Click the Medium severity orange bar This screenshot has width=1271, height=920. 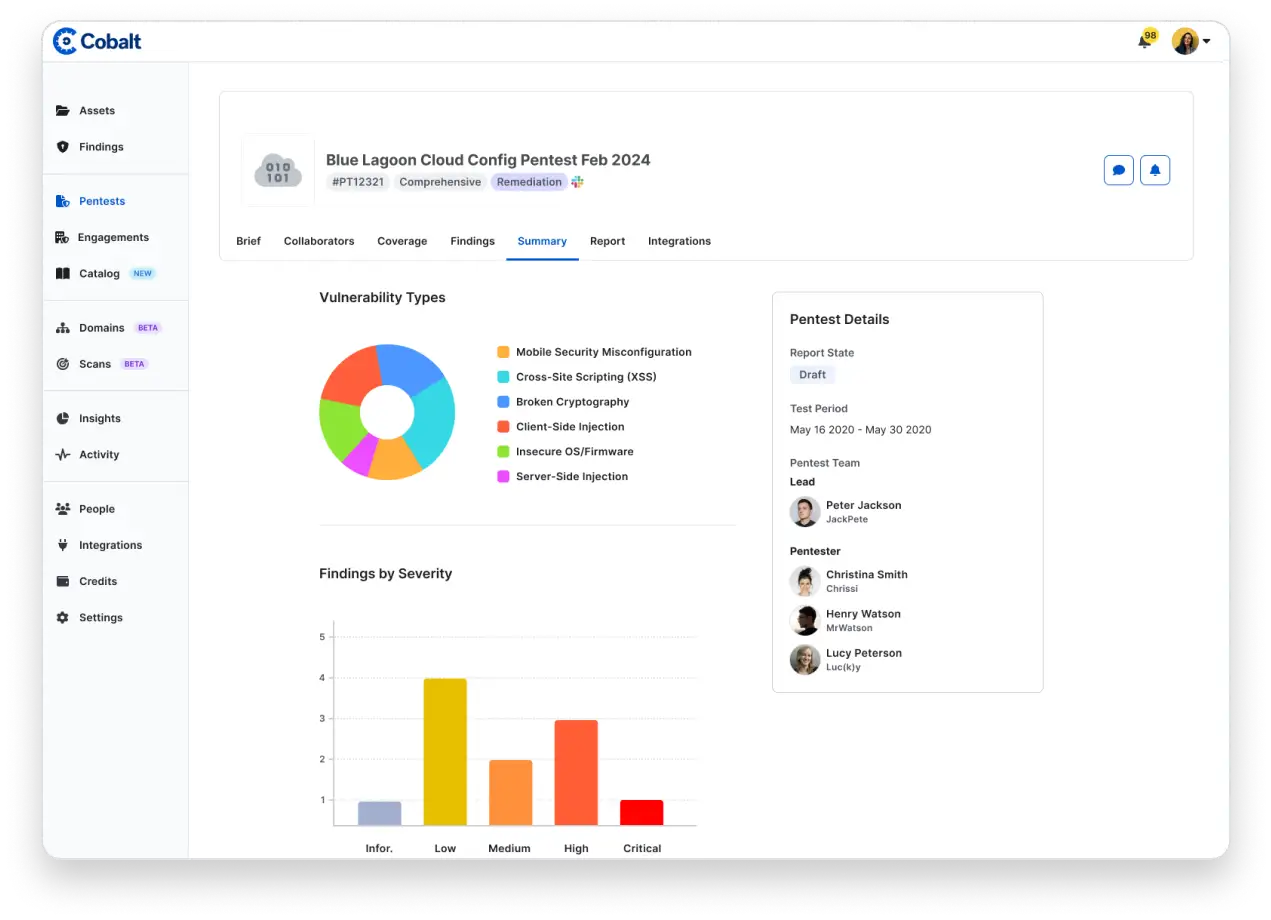point(510,793)
